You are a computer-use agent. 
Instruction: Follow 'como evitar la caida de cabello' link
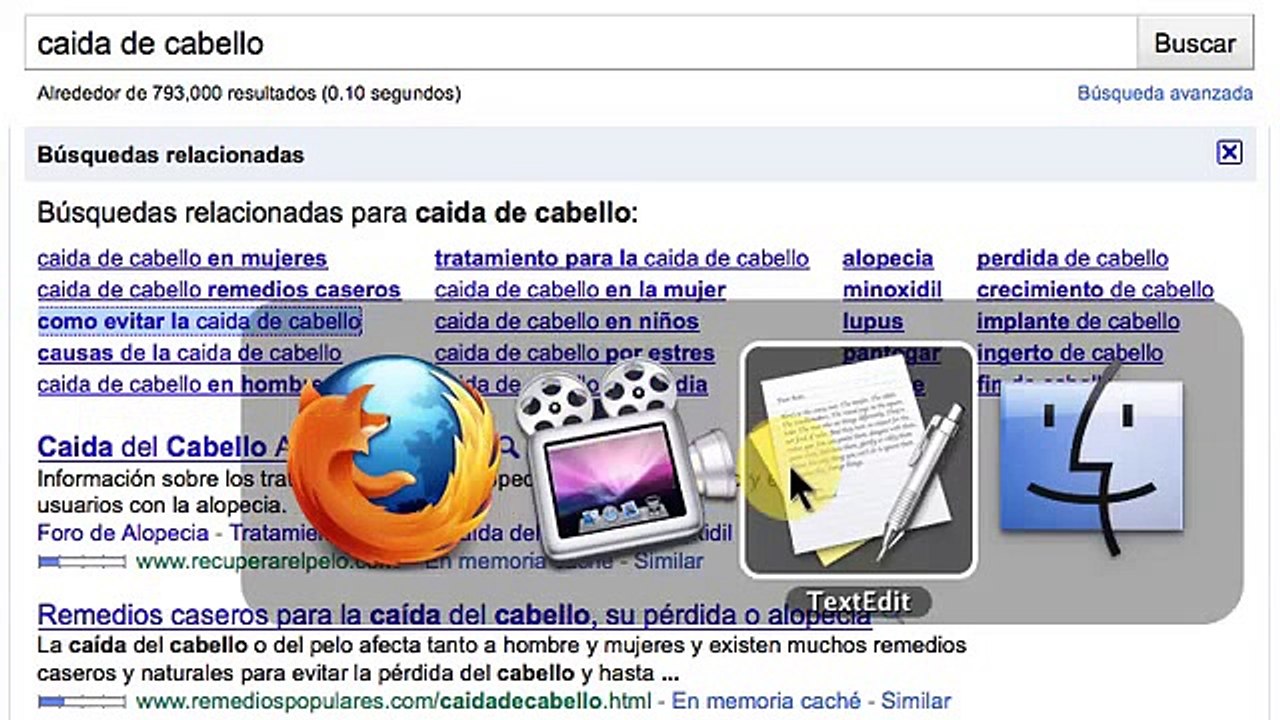pyautogui.click(x=199, y=322)
